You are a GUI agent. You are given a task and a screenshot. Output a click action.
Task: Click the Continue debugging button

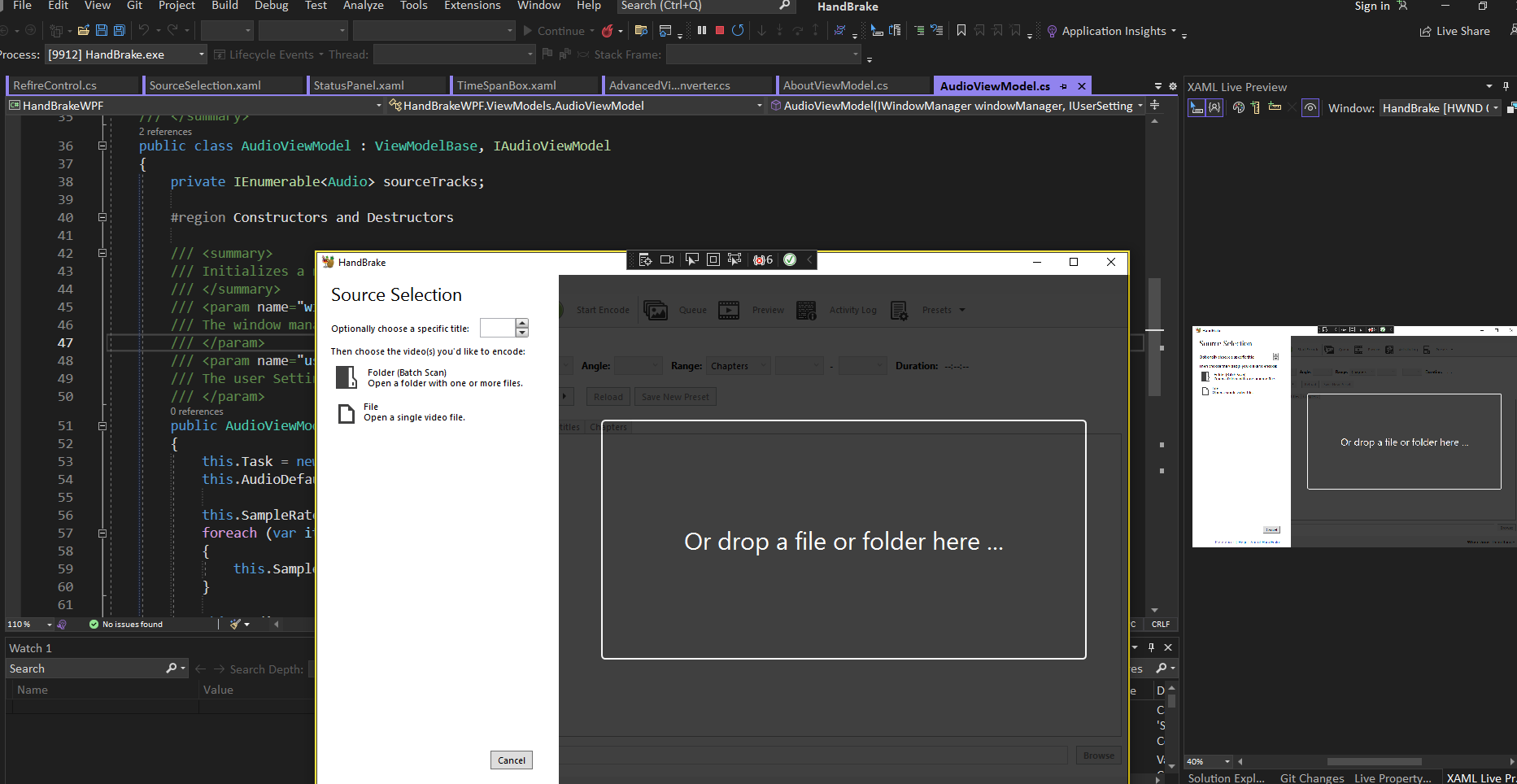(554, 31)
